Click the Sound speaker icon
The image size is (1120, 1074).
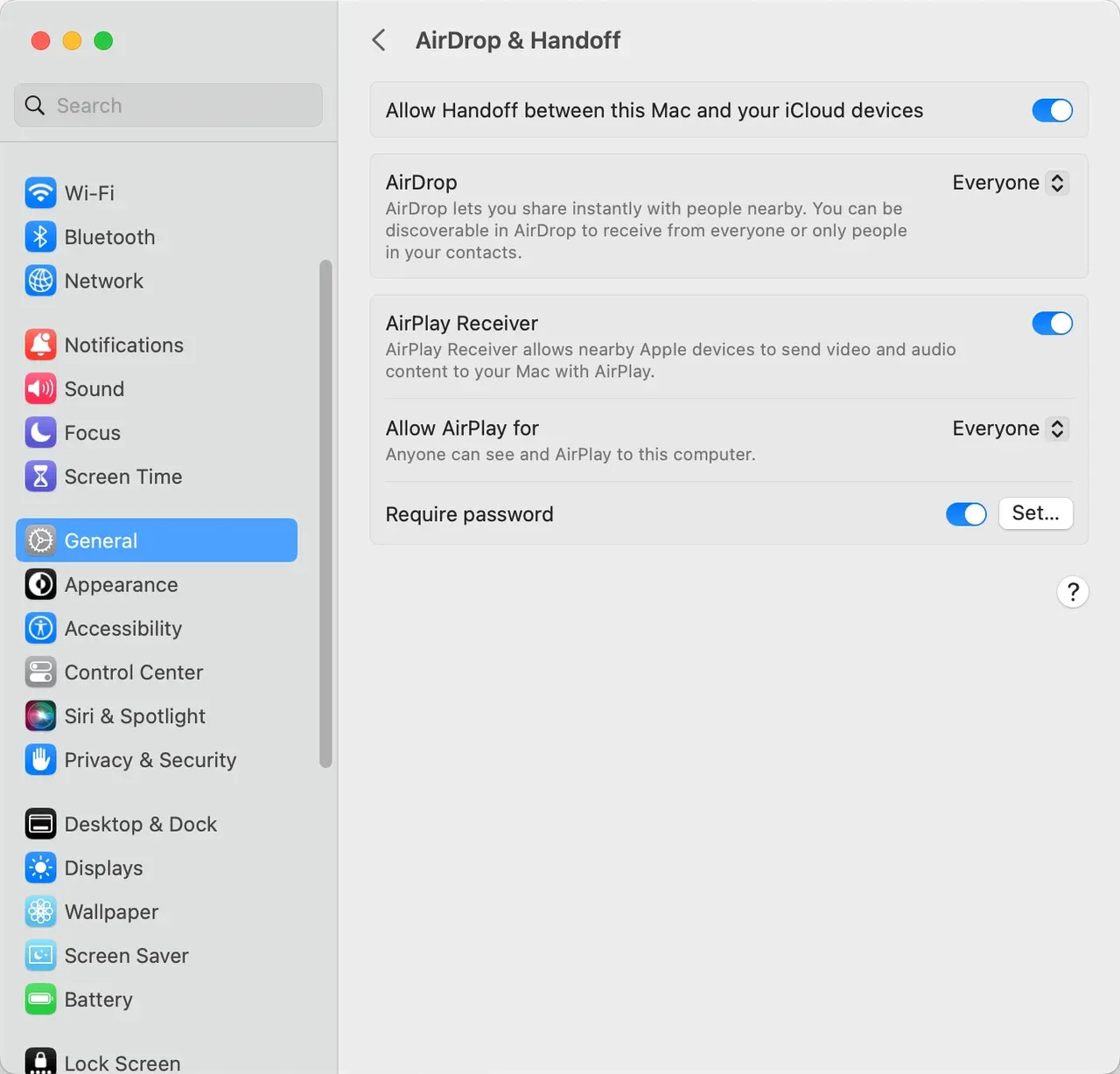click(x=40, y=388)
